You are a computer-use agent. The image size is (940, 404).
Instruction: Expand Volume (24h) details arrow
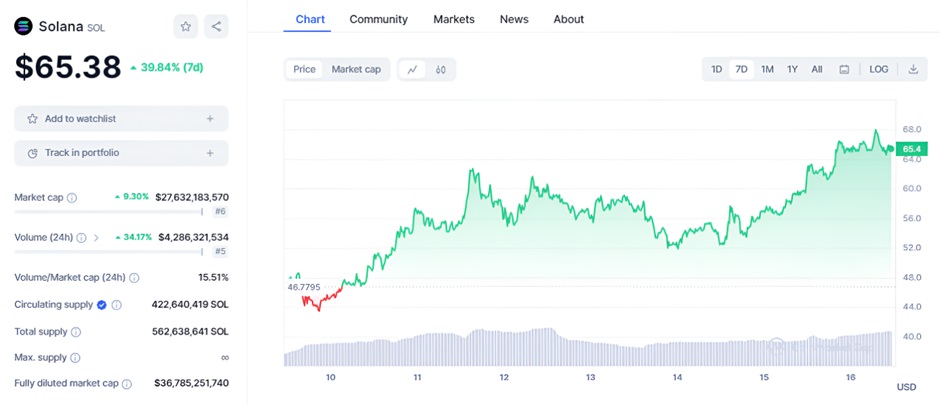pos(96,237)
